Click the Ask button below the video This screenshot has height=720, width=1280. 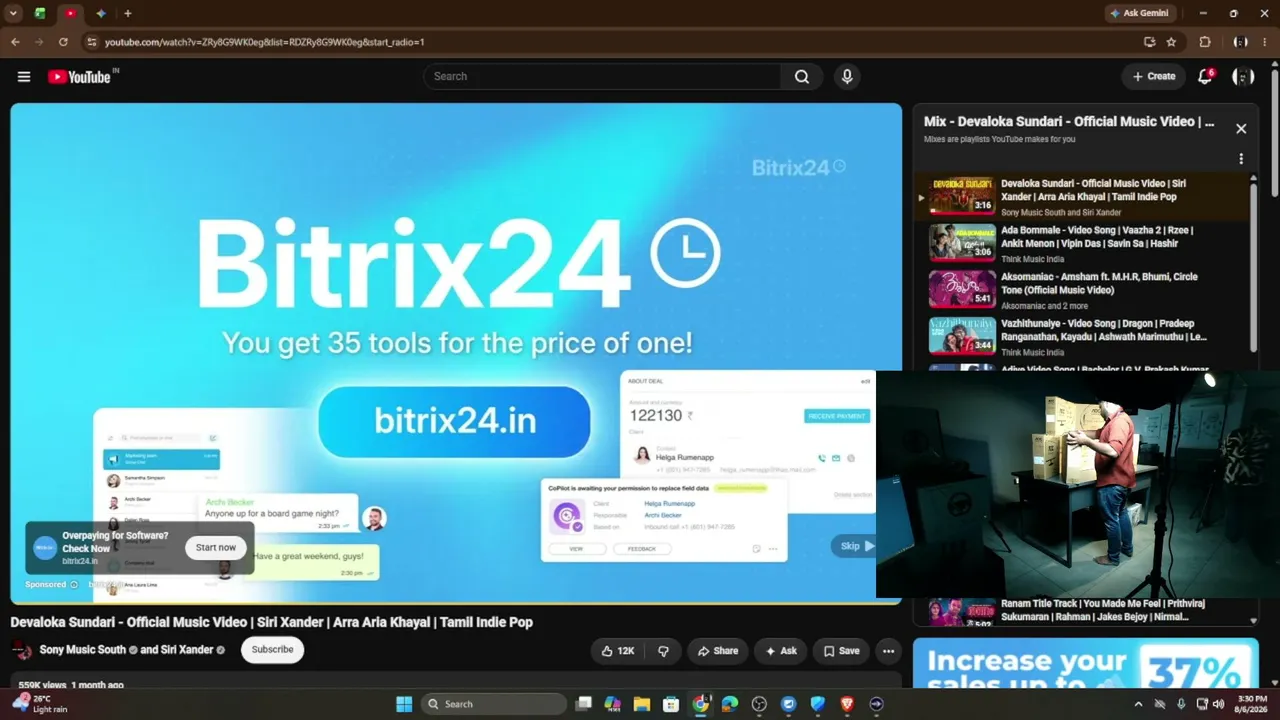tap(780, 651)
